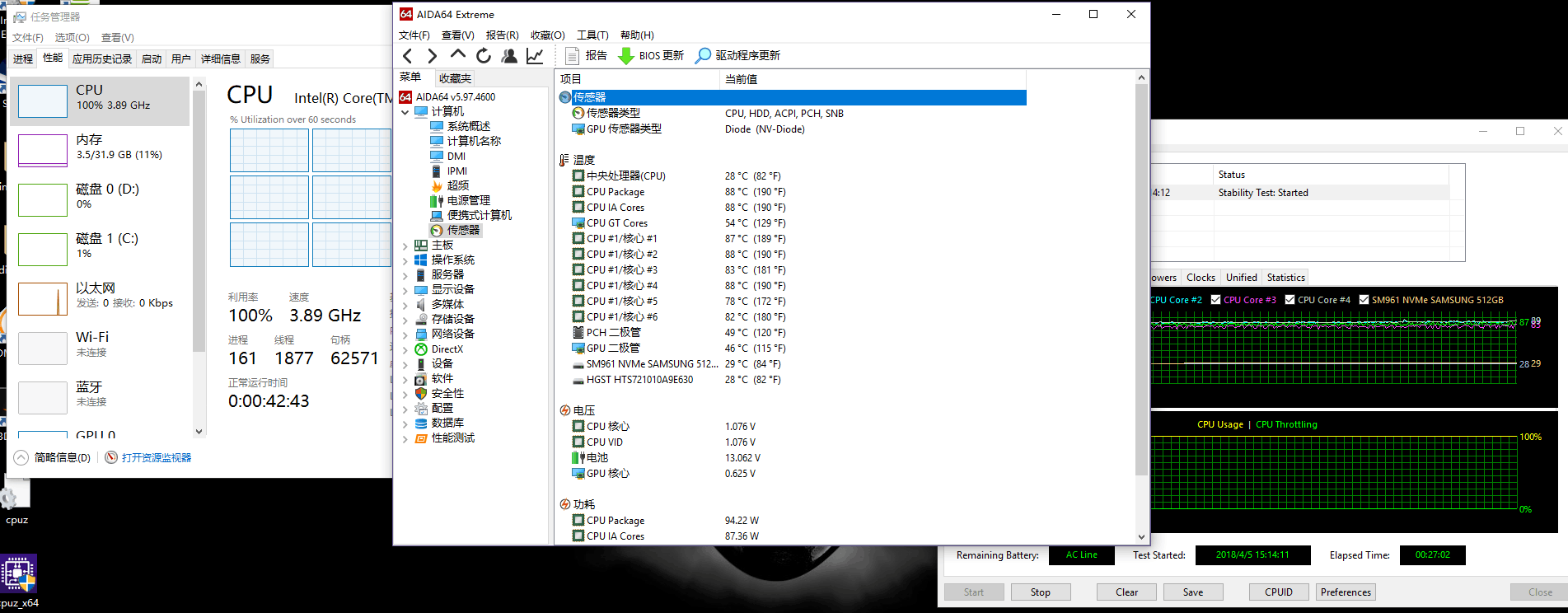Image resolution: width=1568 pixels, height=613 pixels.
Task: Click AIDA64 forward navigation arrow
Action: tap(432, 55)
